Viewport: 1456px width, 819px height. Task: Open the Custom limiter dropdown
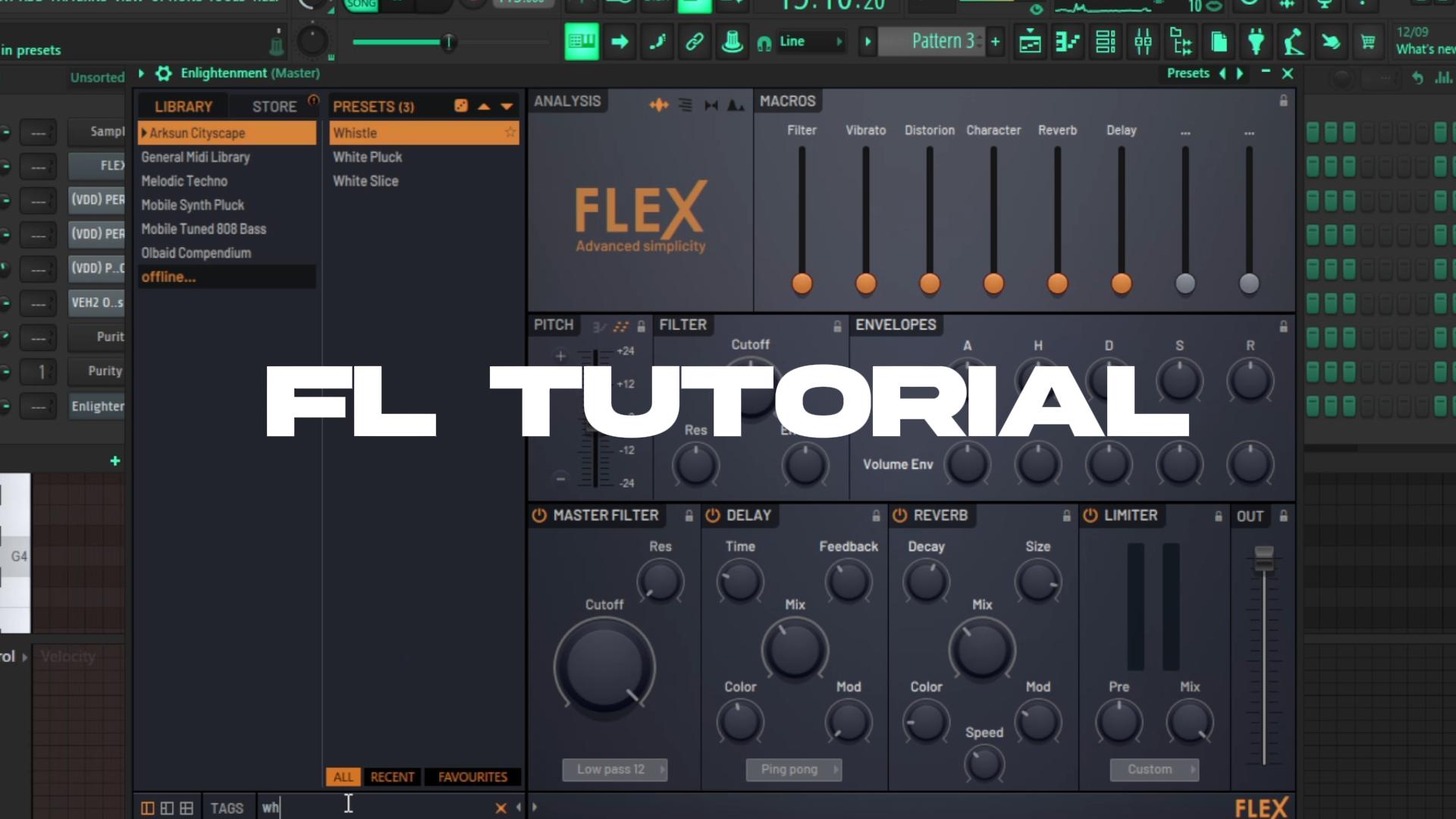(x=1155, y=770)
